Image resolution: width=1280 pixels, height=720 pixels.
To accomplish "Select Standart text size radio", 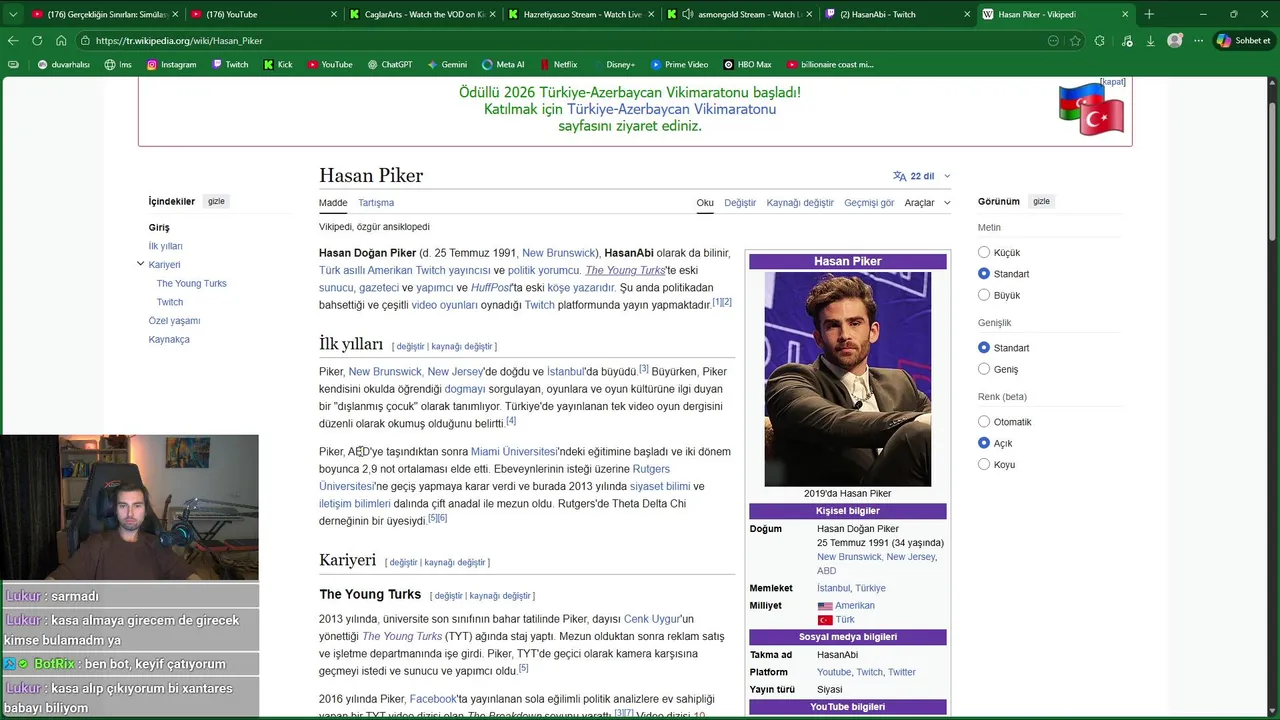I will pos(984,274).
